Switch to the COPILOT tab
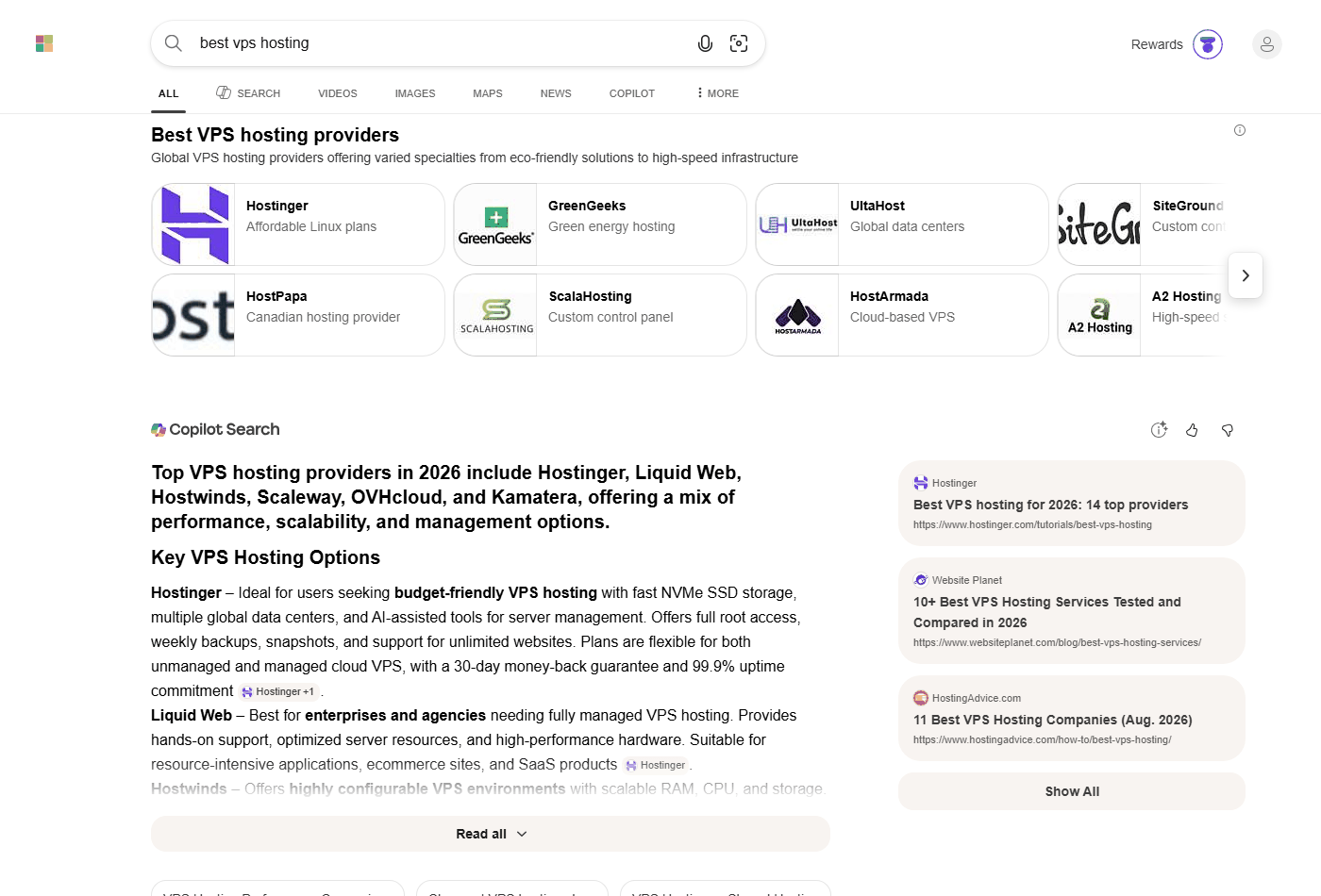This screenshot has width=1321, height=896. click(x=632, y=93)
